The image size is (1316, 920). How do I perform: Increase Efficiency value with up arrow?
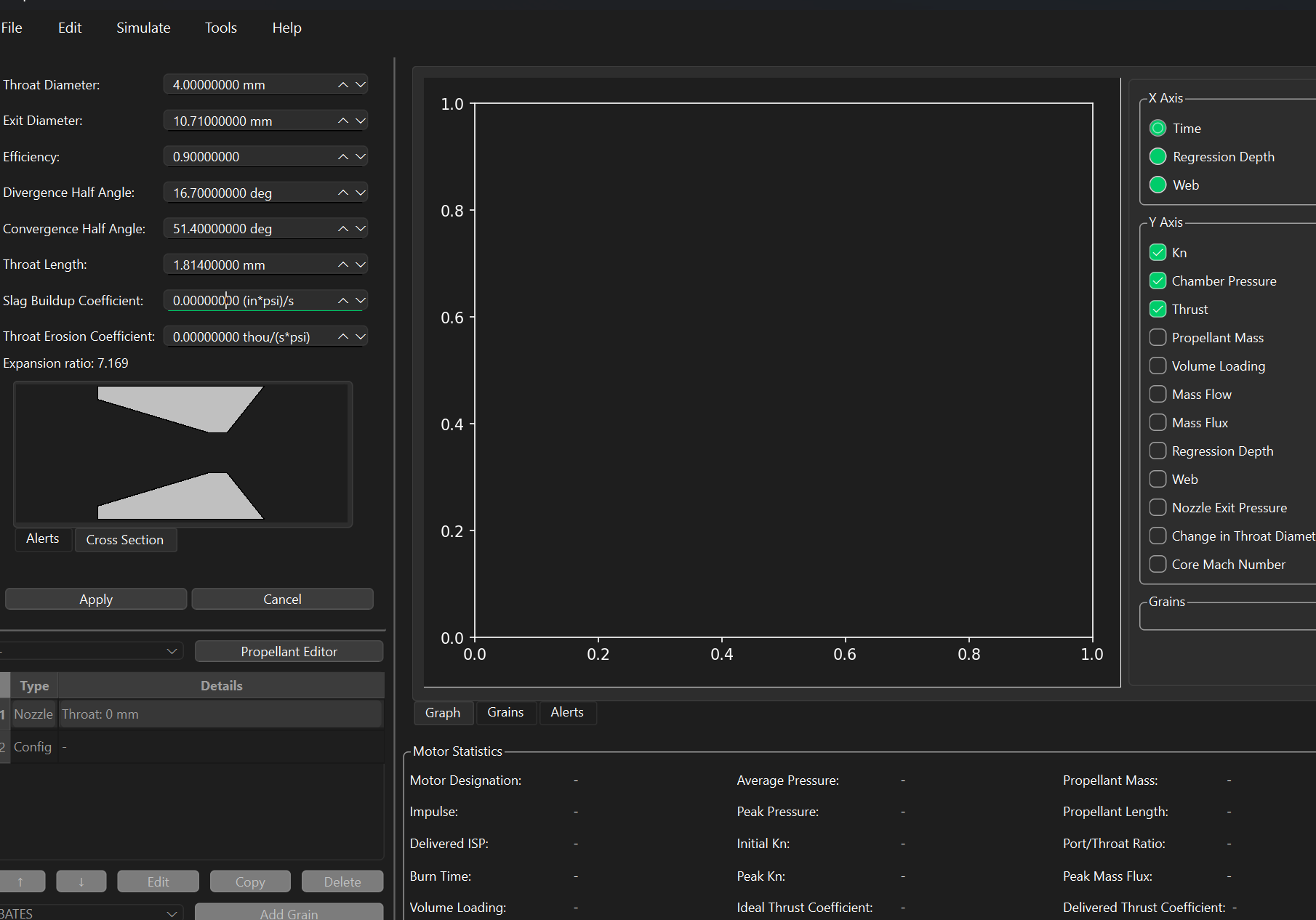click(343, 156)
